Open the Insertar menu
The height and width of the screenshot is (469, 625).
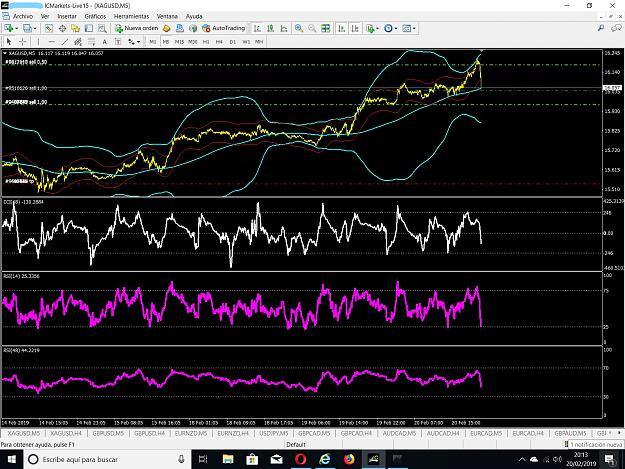[x=67, y=16]
